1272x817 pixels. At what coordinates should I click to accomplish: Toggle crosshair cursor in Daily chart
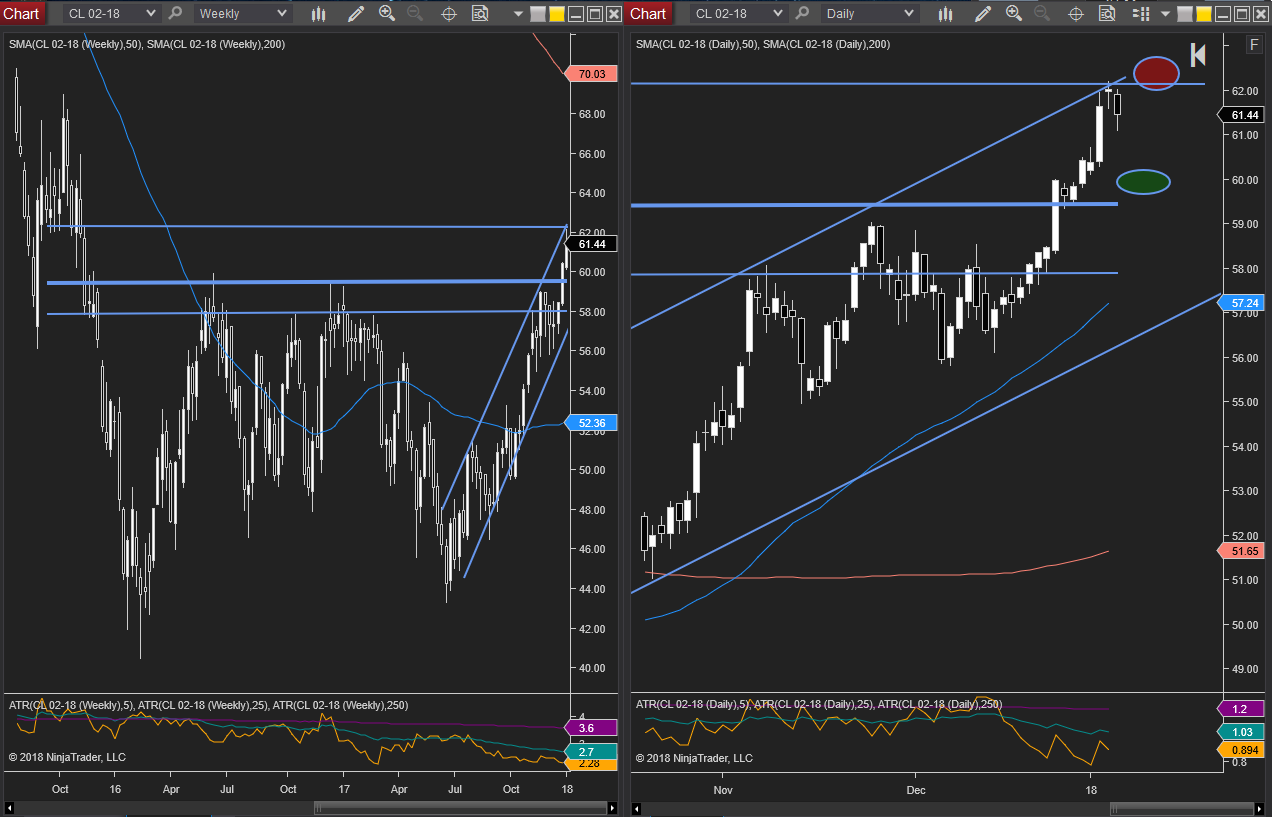point(1076,14)
